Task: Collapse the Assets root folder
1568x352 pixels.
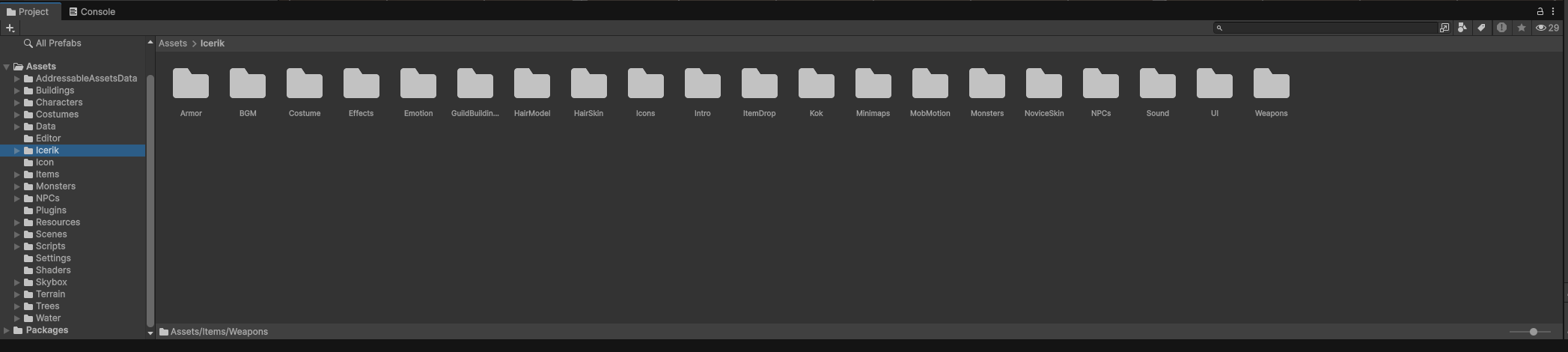Action: tap(7, 67)
